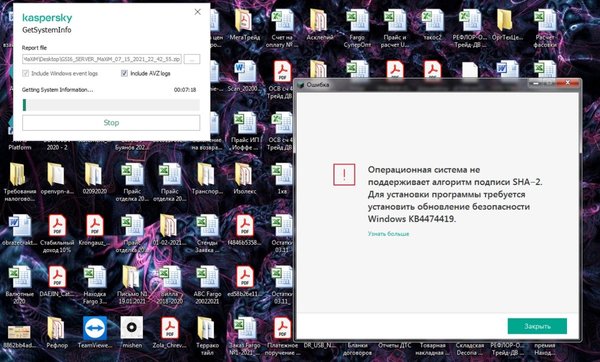Image resolution: width=600 pixels, height=362 pixels.
Task: Click the error text mentioning KB4474419
Action: coord(455,194)
